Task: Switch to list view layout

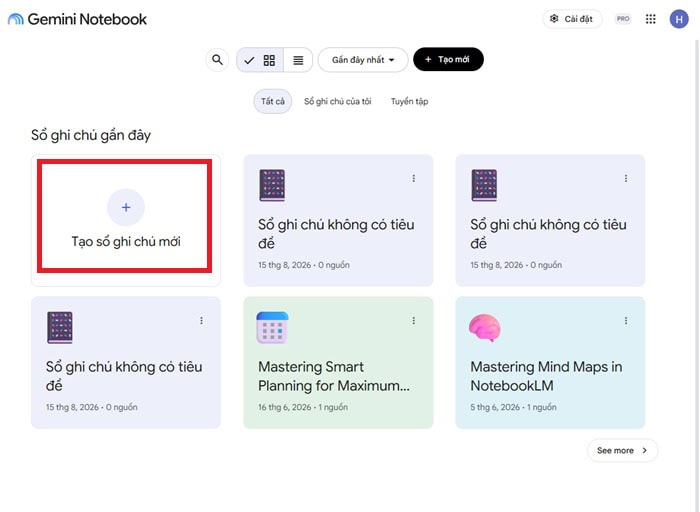Action: tap(298, 60)
